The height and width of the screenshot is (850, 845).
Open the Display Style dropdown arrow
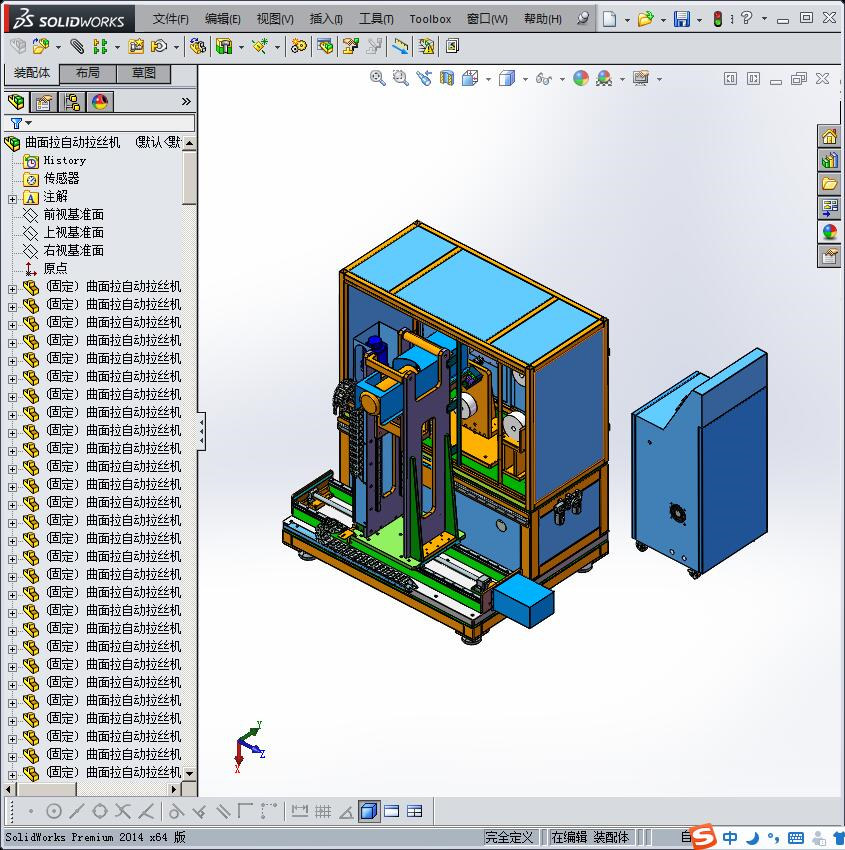(525, 79)
